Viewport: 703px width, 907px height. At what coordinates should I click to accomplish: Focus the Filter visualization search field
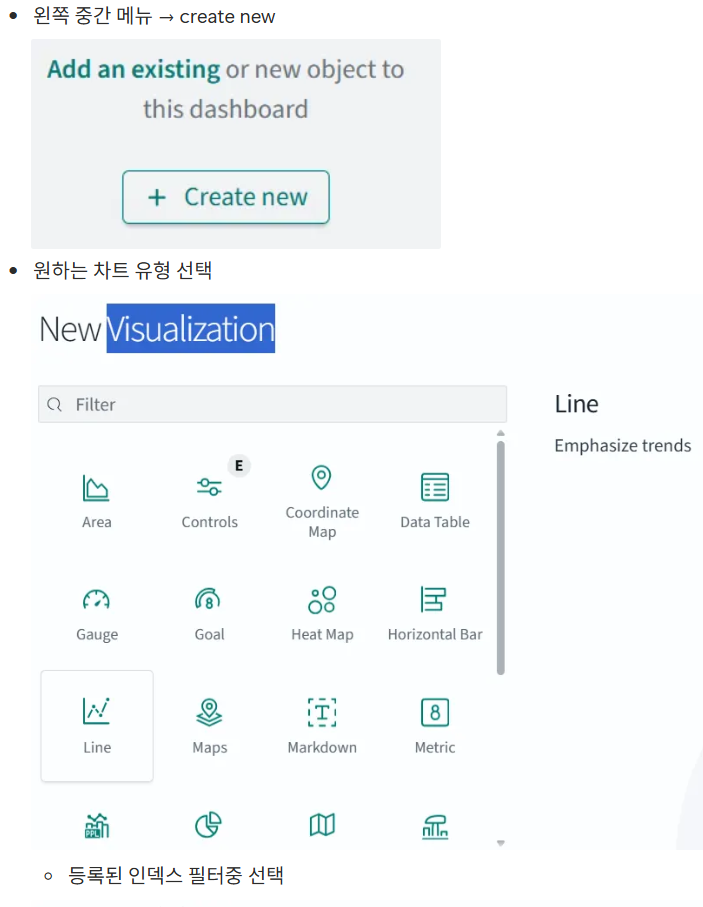pyautogui.click(x=273, y=404)
